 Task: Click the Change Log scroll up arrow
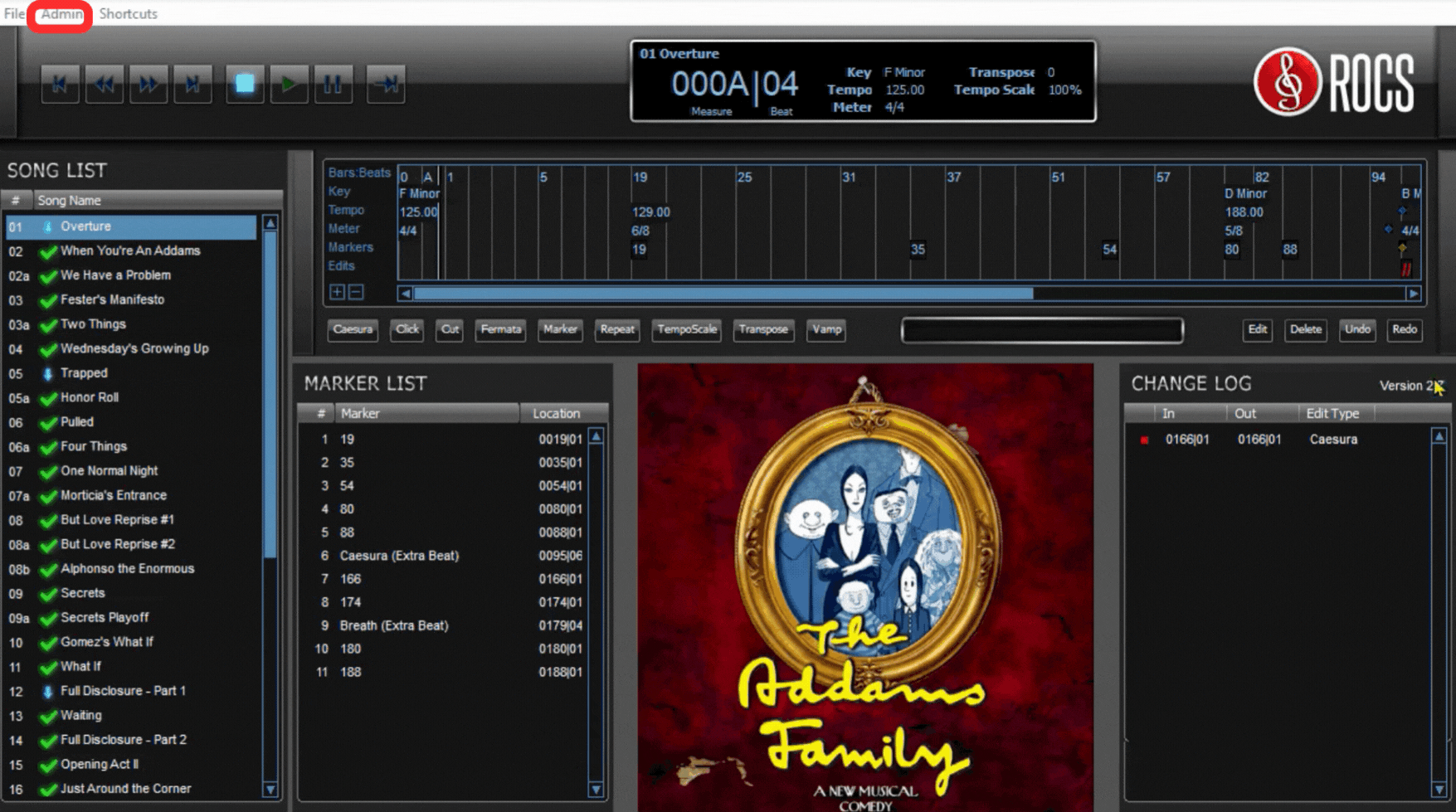click(1439, 436)
